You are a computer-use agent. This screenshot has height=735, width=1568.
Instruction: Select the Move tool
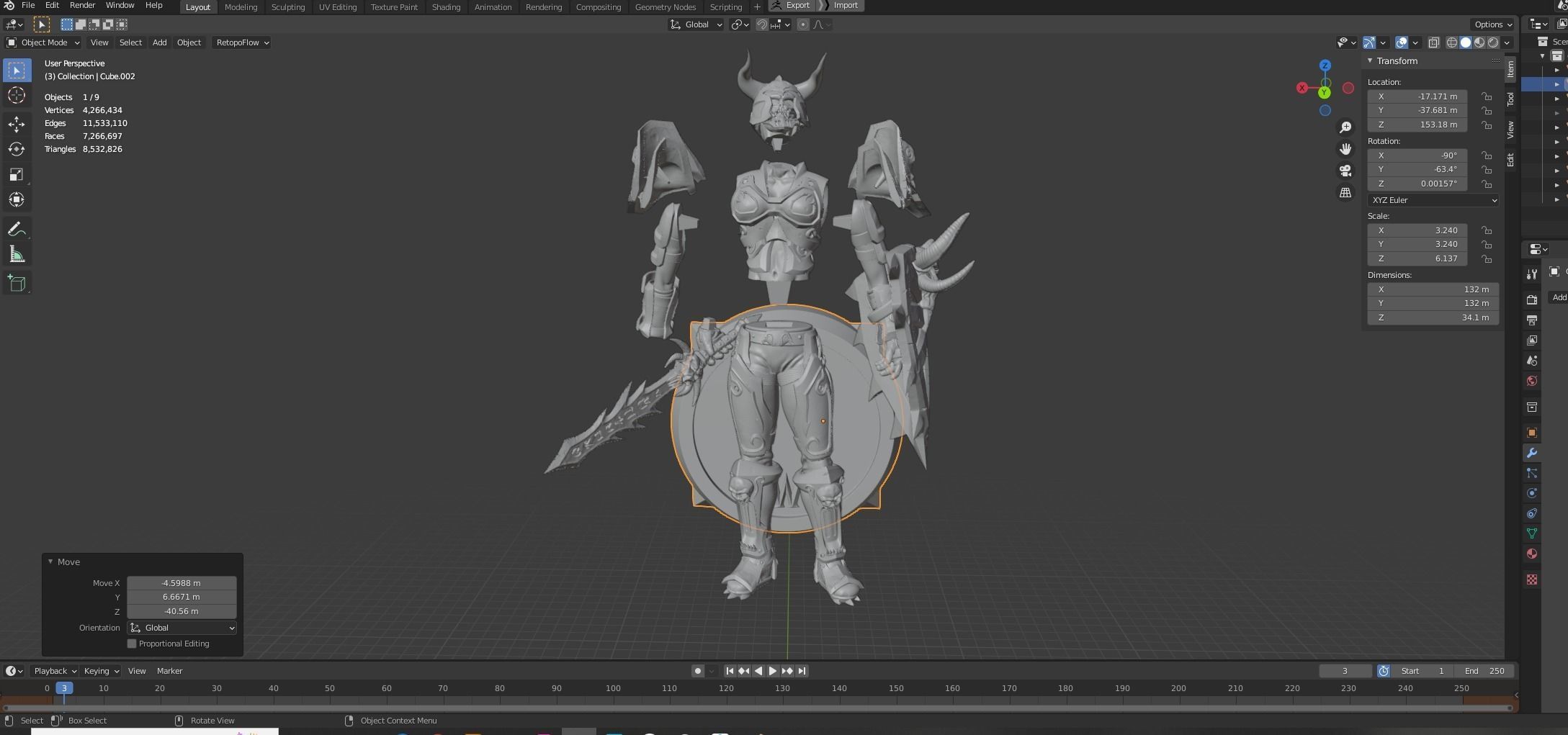click(17, 125)
